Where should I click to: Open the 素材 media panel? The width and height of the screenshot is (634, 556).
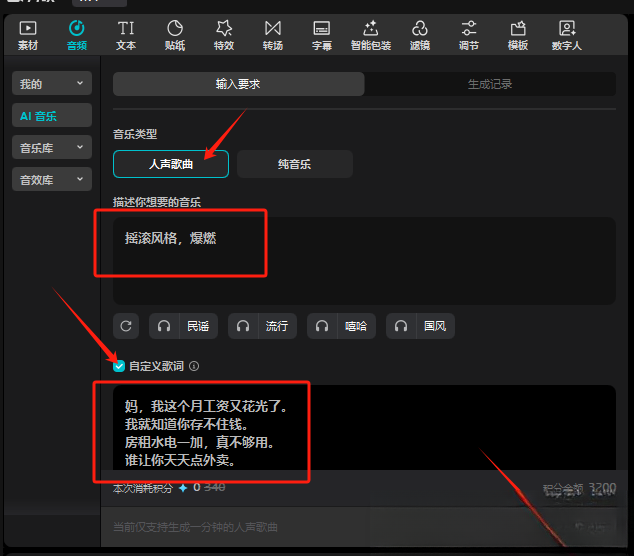pyautogui.click(x=28, y=36)
